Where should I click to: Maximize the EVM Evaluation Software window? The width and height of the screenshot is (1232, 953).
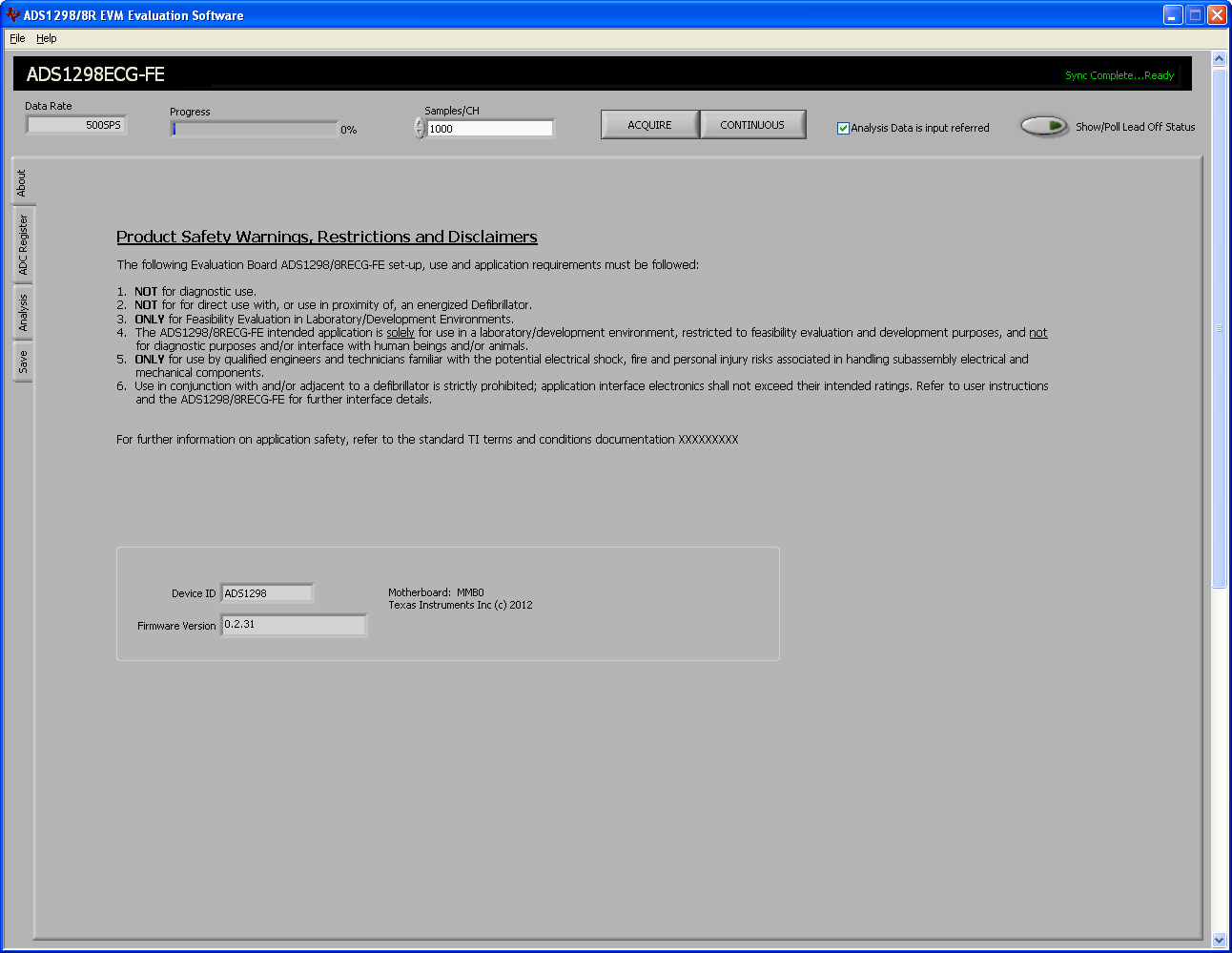(x=1195, y=15)
